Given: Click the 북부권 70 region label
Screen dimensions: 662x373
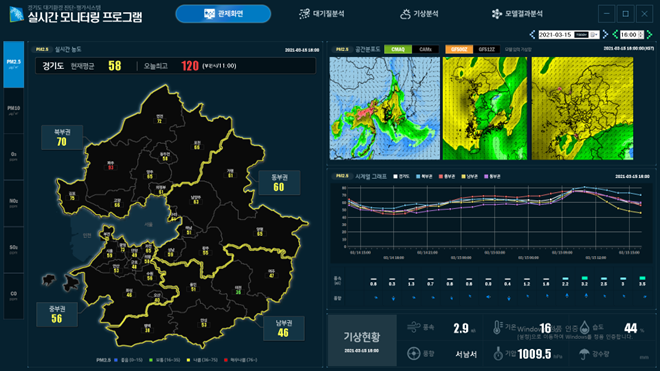Looking at the screenshot, I should [x=62, y=137].
